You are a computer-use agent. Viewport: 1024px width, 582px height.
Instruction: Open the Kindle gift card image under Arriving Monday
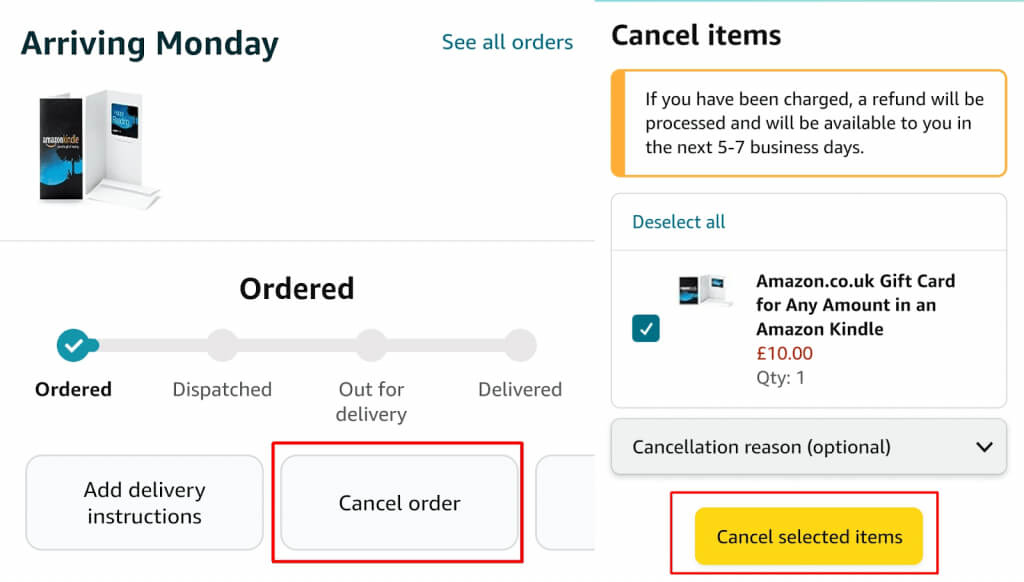[98, 150]
